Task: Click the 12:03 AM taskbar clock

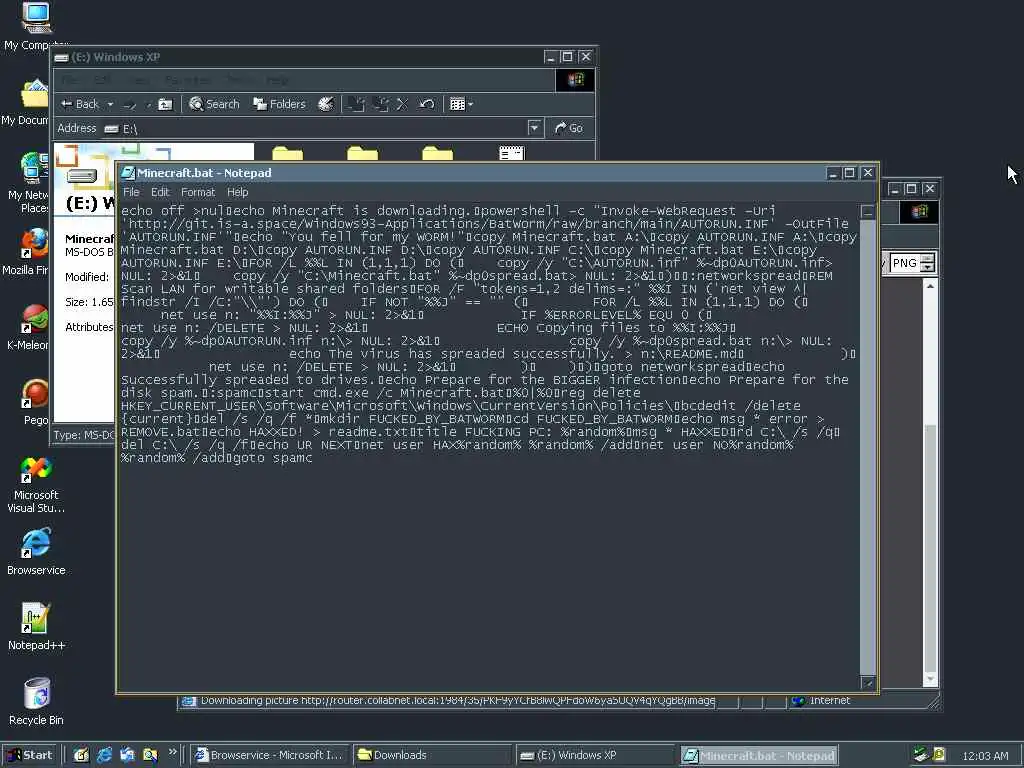Action: click(x=985, y=756)
